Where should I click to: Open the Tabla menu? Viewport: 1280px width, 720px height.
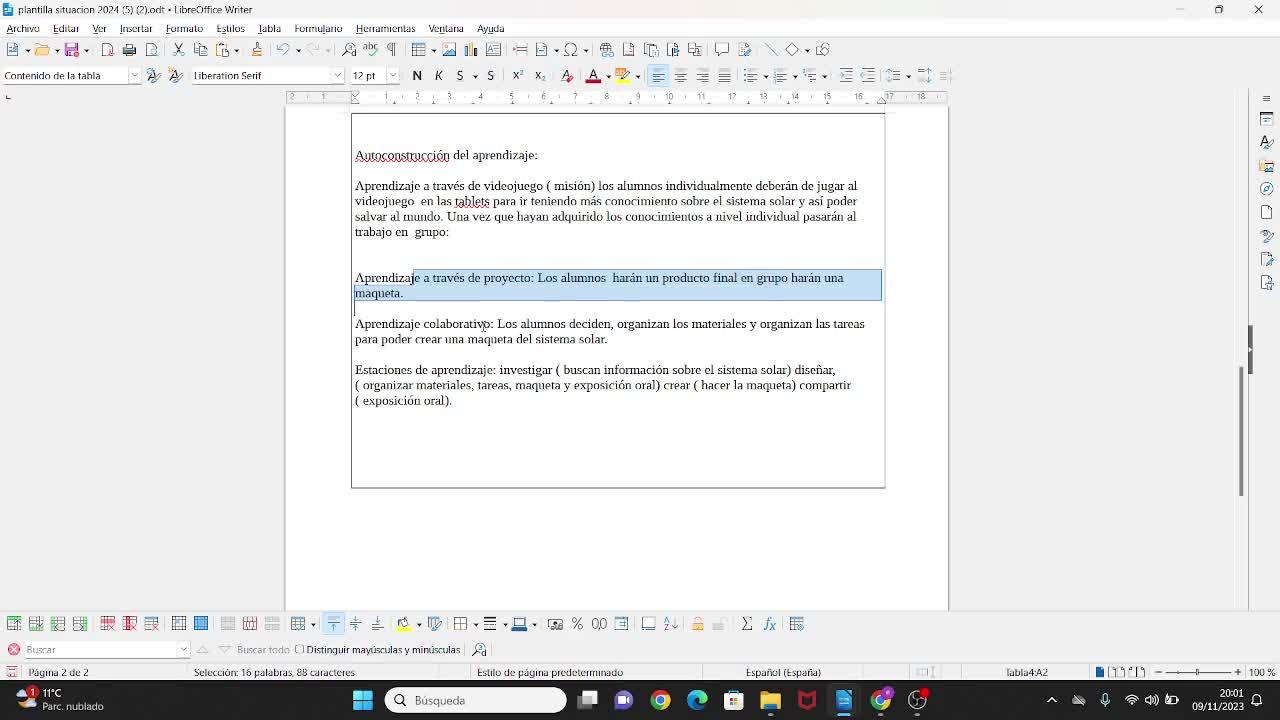pos(269,29)
